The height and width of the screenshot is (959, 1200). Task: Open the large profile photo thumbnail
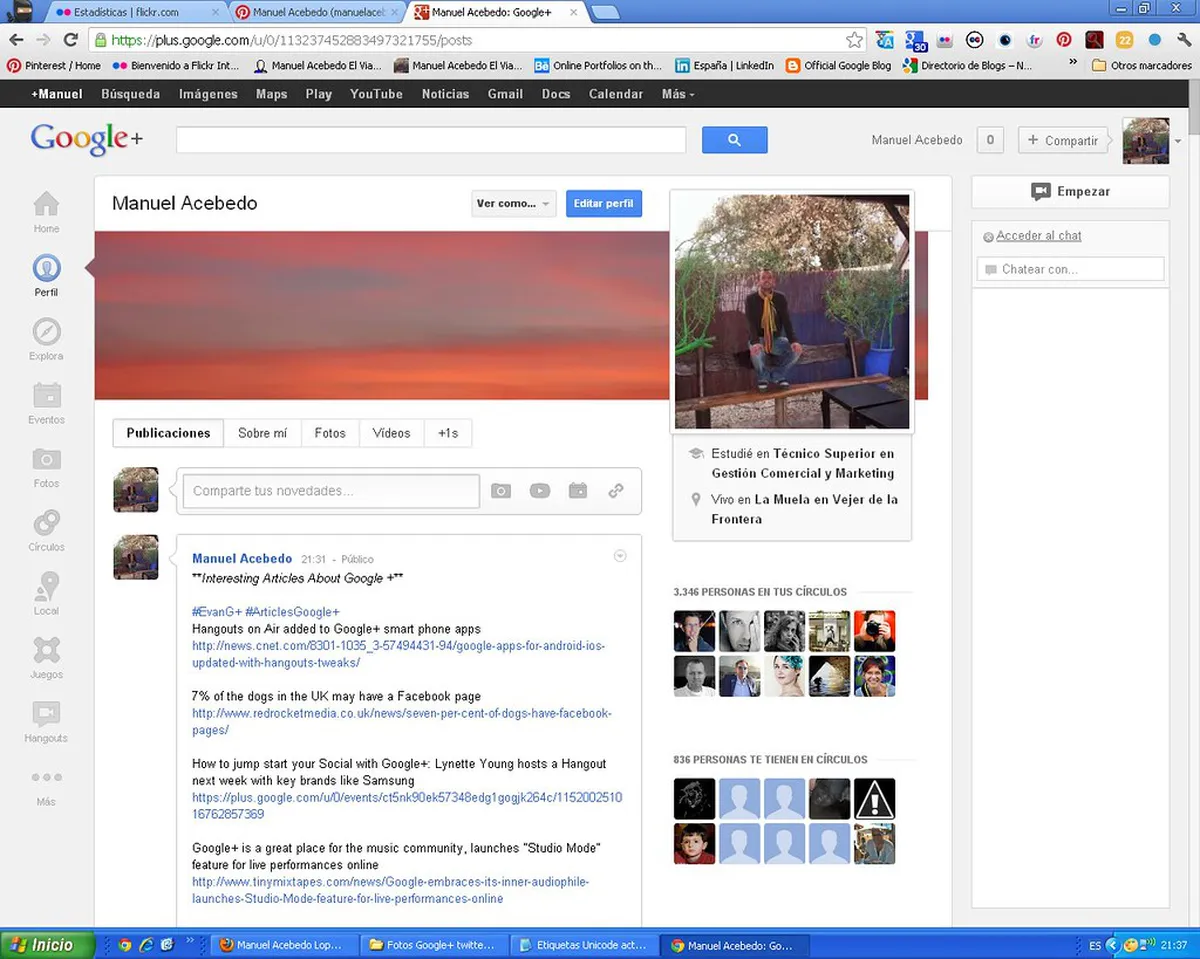792,311
